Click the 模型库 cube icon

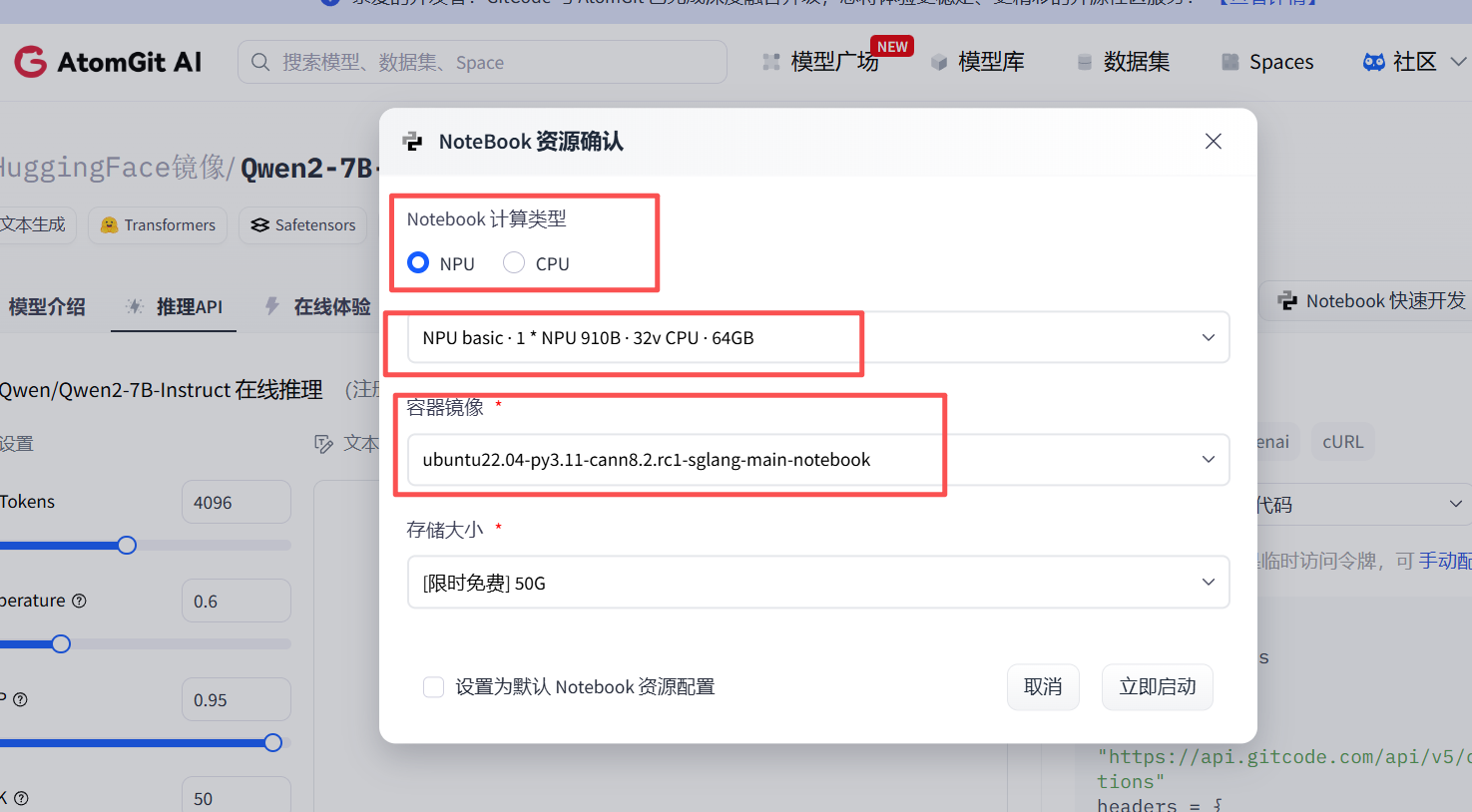pyautogui.click(x=939, y=62)
